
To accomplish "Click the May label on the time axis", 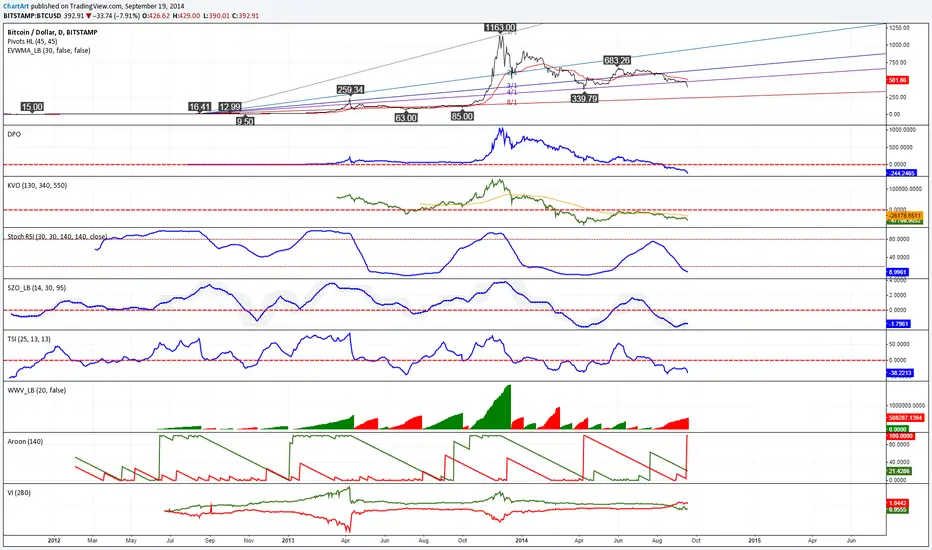I will [131, 540].
